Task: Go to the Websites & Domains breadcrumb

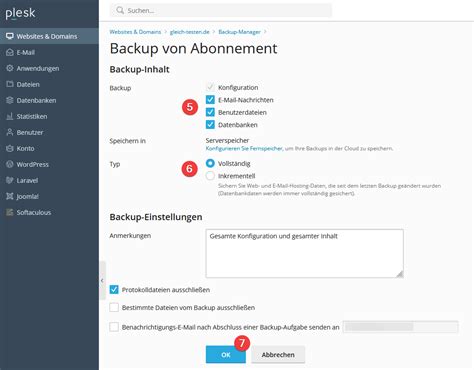Action: [135, 32]
